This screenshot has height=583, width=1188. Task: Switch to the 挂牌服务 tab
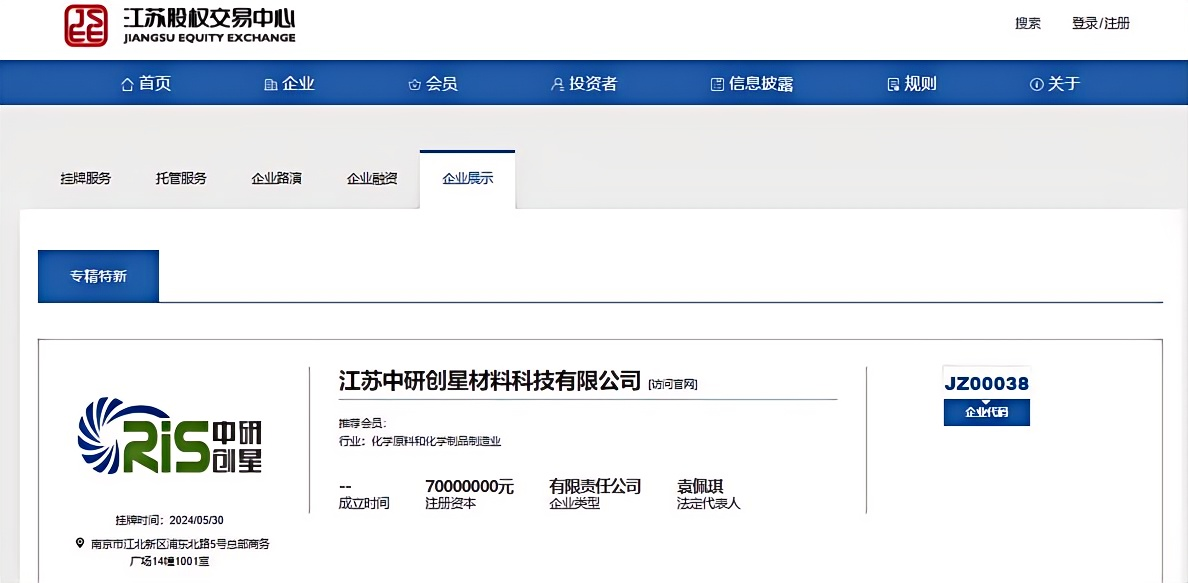(85, 177)
